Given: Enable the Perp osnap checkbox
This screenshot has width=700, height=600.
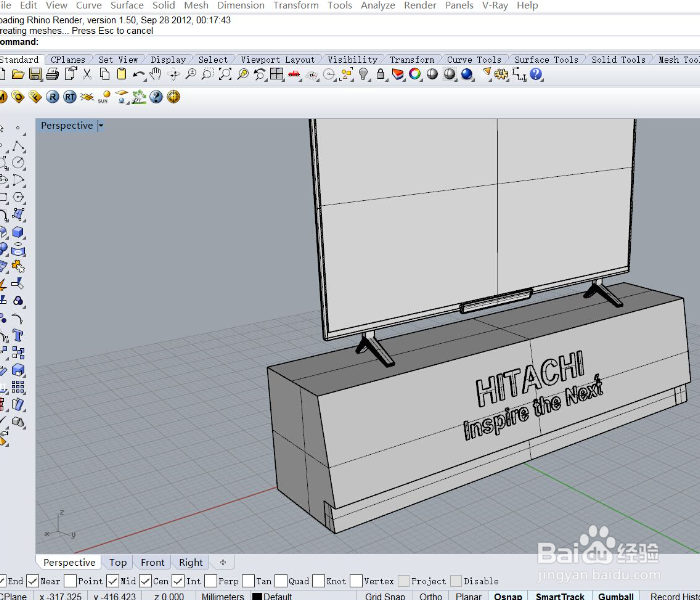Looking at the screenshot, I should pyautogui.click(x=210, y=581).
